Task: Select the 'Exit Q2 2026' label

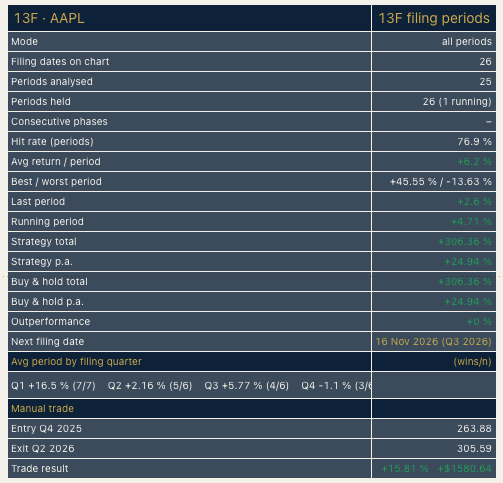Action: (x=43, y=448)
